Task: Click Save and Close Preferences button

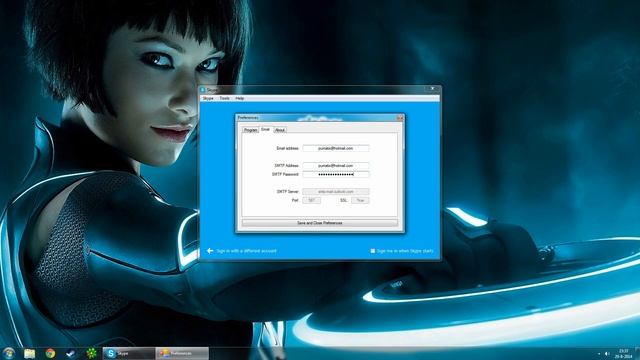Action: [320, 223]
